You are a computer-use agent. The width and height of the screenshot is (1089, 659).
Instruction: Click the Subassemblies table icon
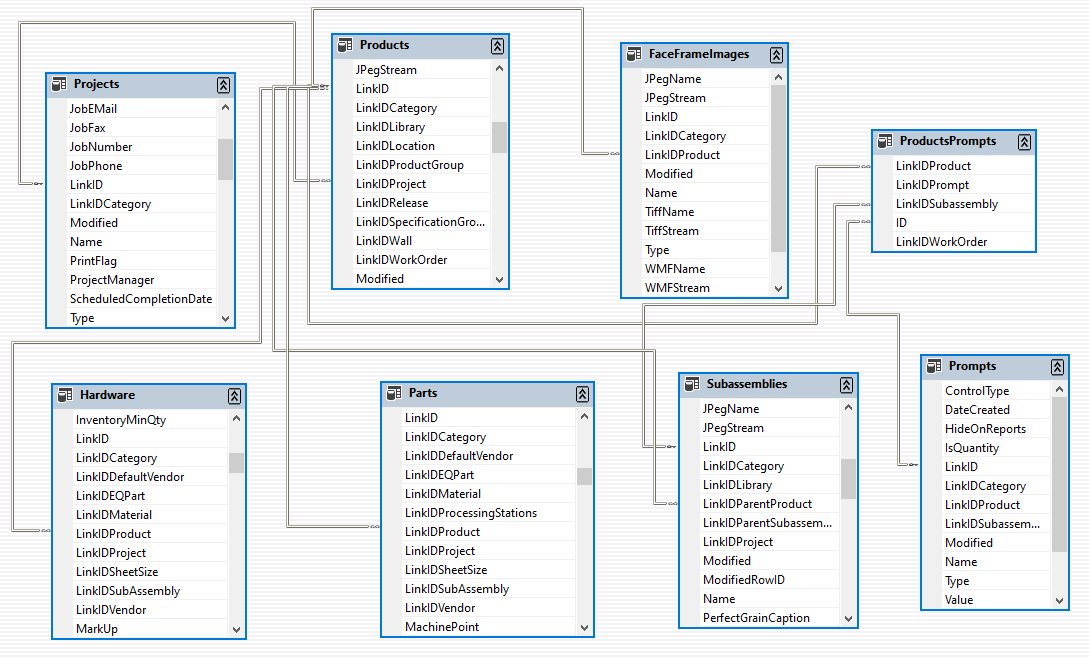click(694, 384)
